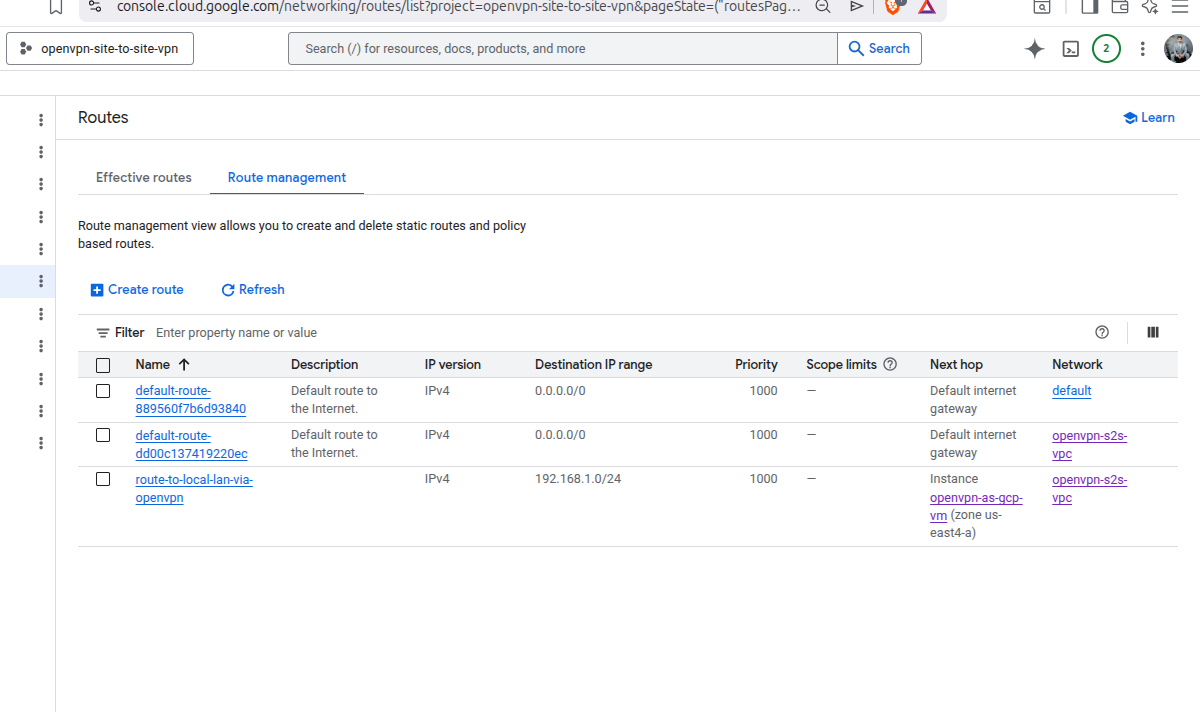The height and width of the screenshot is (712, 1200).
Task: Open openvpn-s2s-vpc link in the dd00c137419220ec row
Action: pos(1090,444)
